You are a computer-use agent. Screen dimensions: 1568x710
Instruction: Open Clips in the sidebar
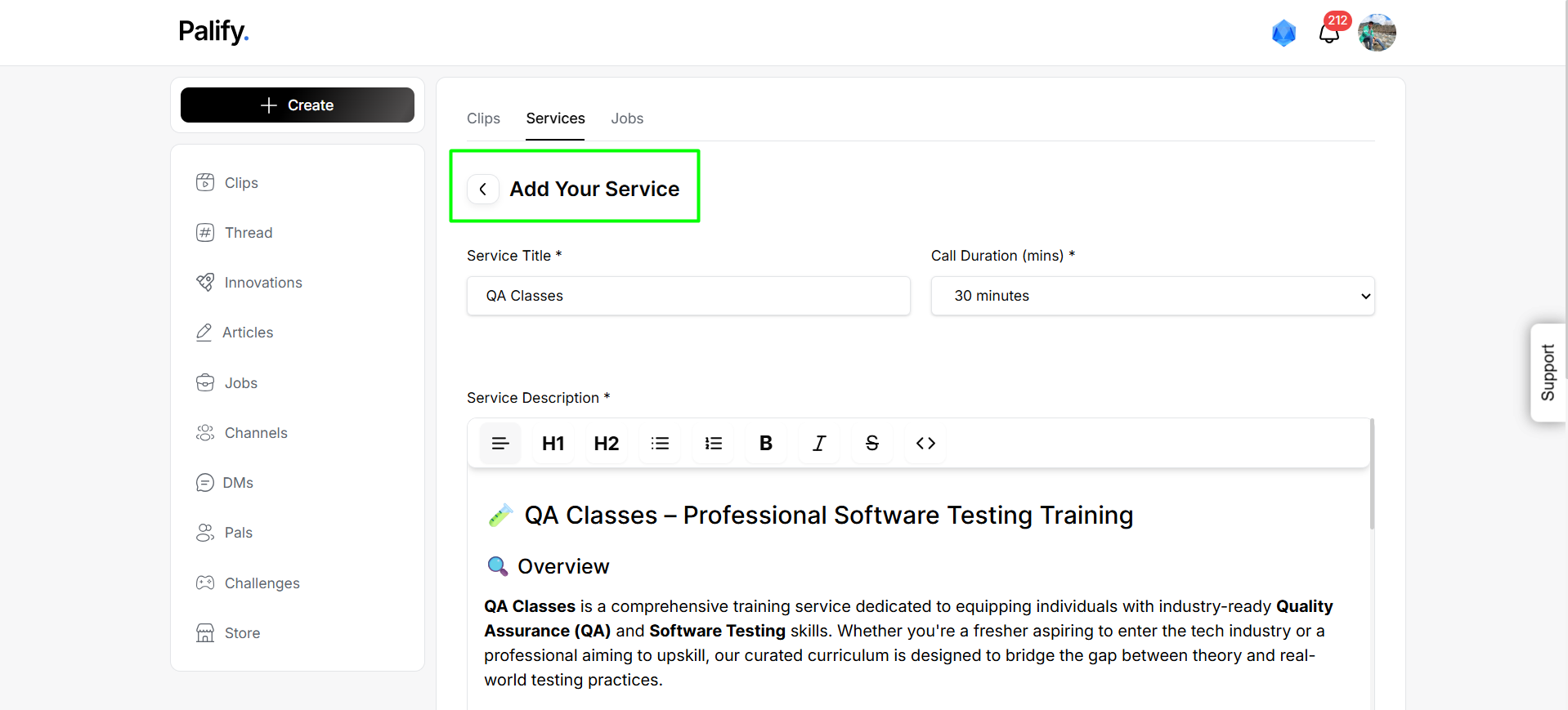227,183
